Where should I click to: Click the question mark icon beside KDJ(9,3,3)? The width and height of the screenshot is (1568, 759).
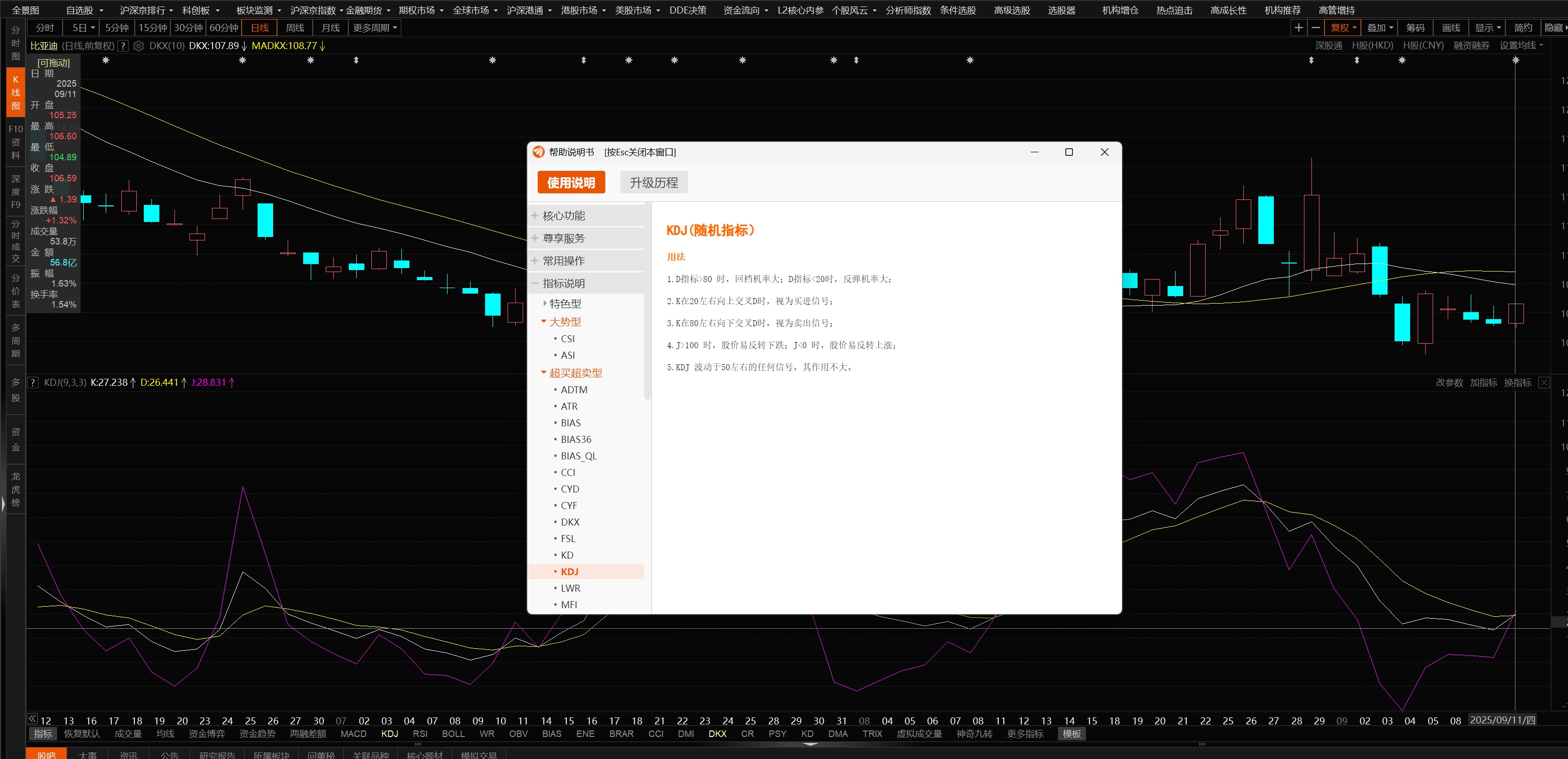[33, 382]
